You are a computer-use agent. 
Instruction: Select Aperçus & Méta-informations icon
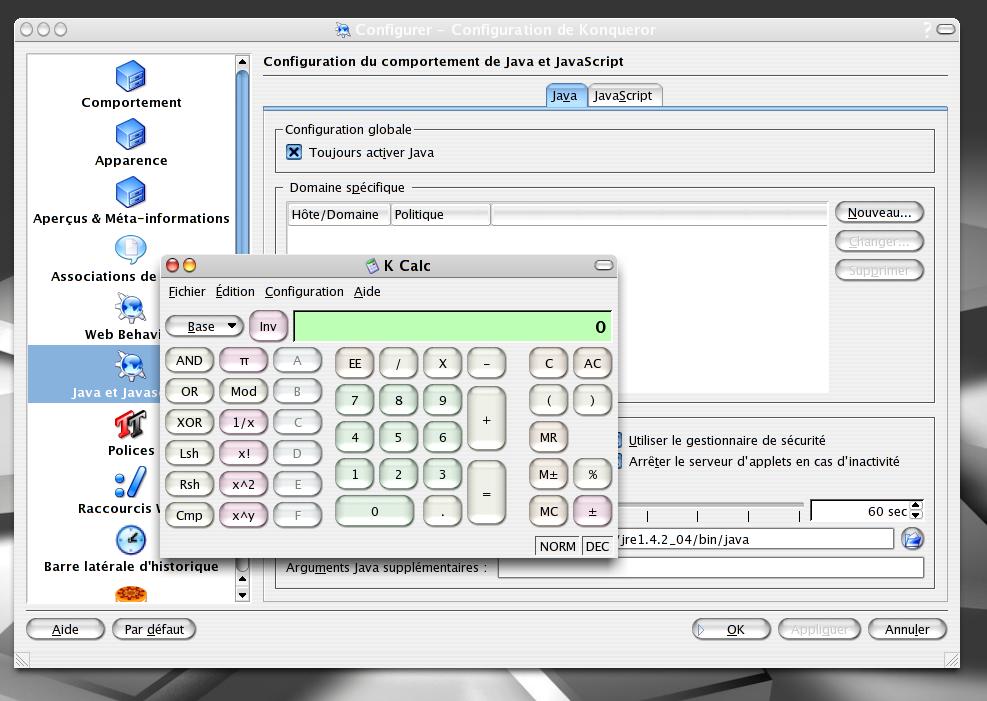pos(131,192)
